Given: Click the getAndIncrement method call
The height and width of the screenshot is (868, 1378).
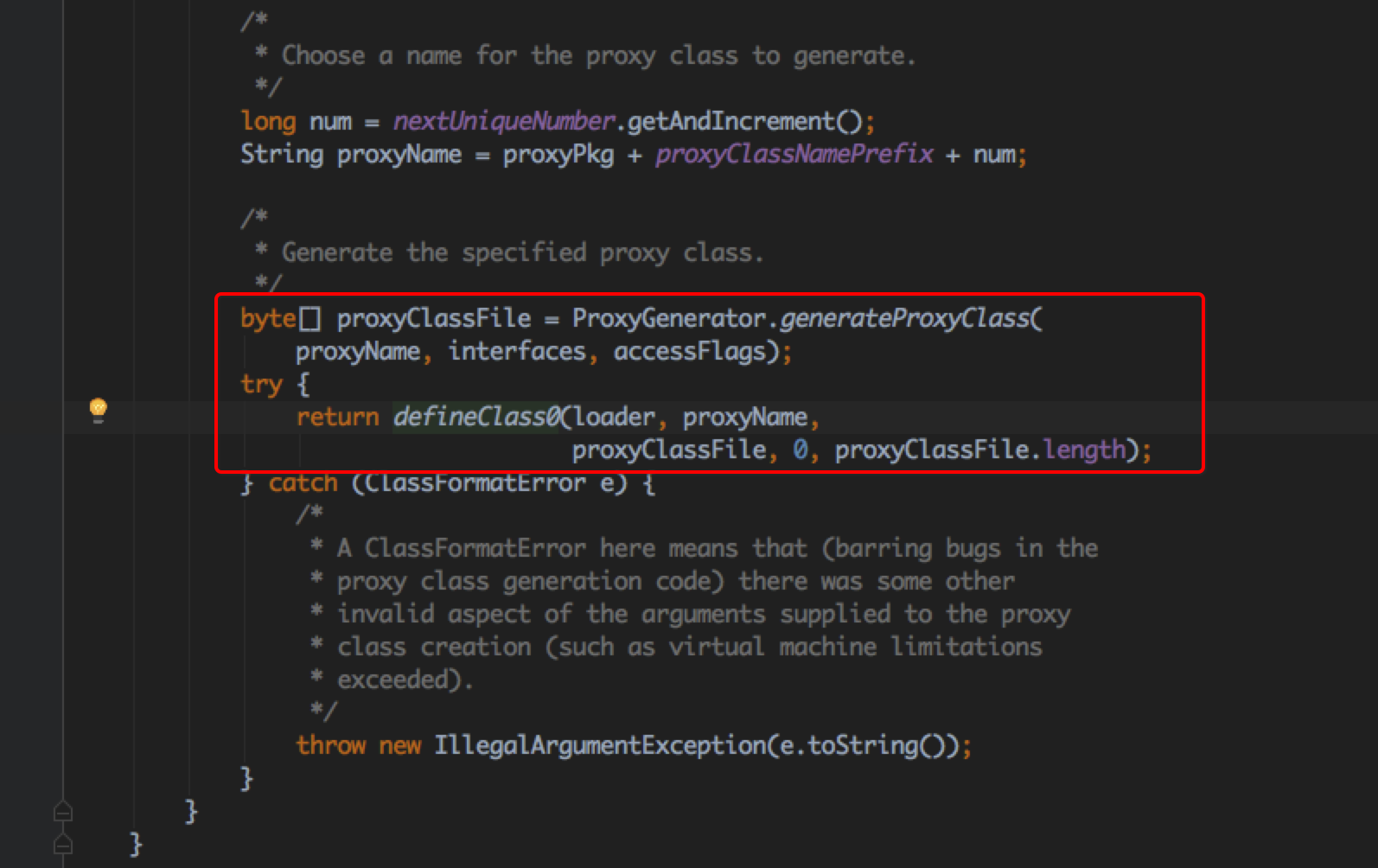Looking at the screenshot, I should click(731, 121).
